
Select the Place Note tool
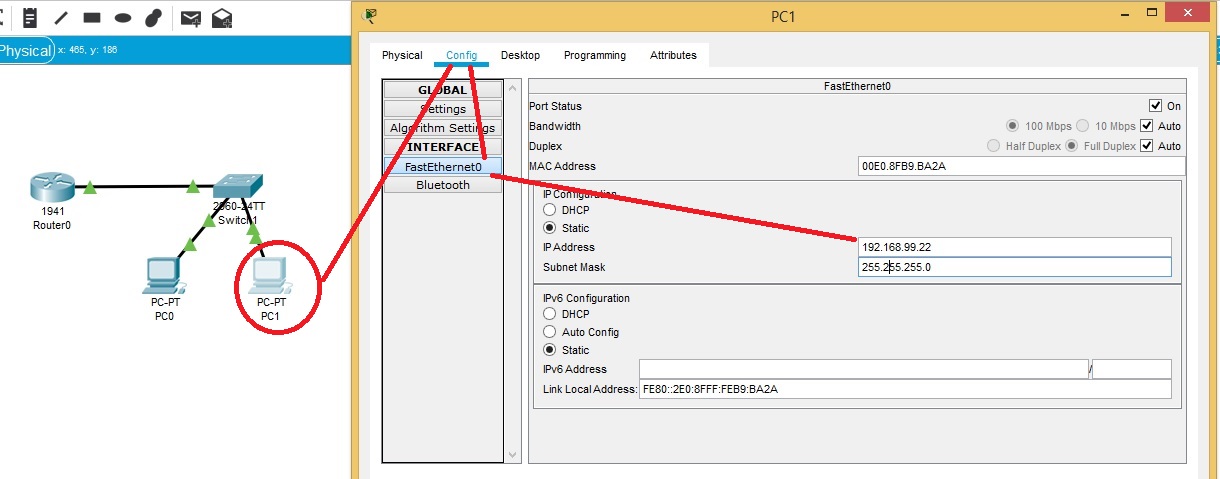click(x=30, y=17)
